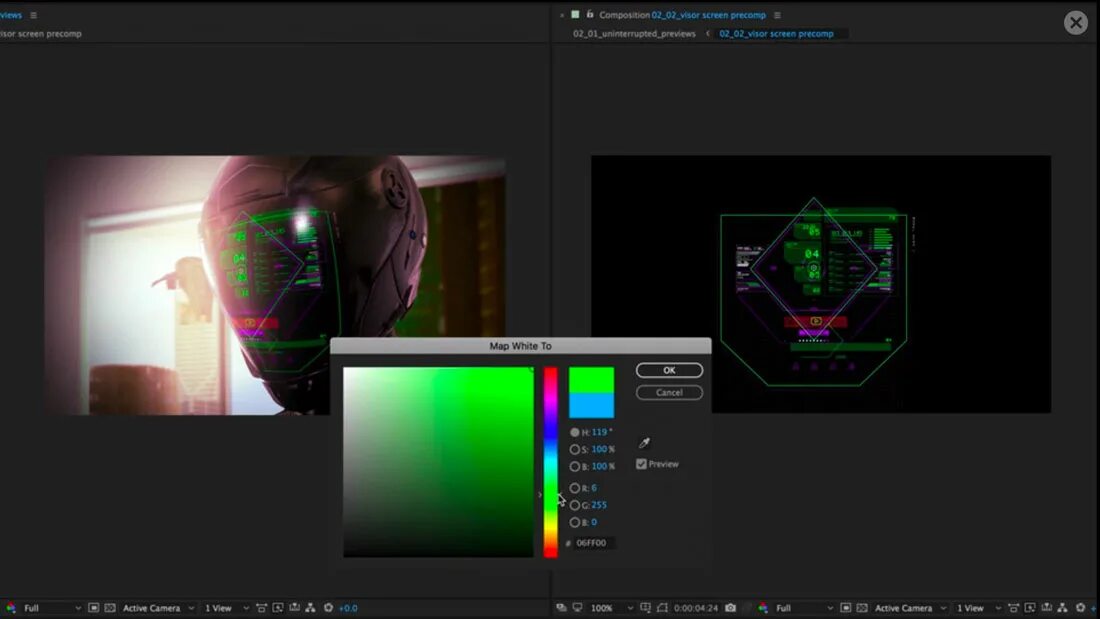Click the composition flowchart icon in right viewer
The width and height of the screenshot is (1100, 619).
pyautogui.click(x=1063, y=608)
